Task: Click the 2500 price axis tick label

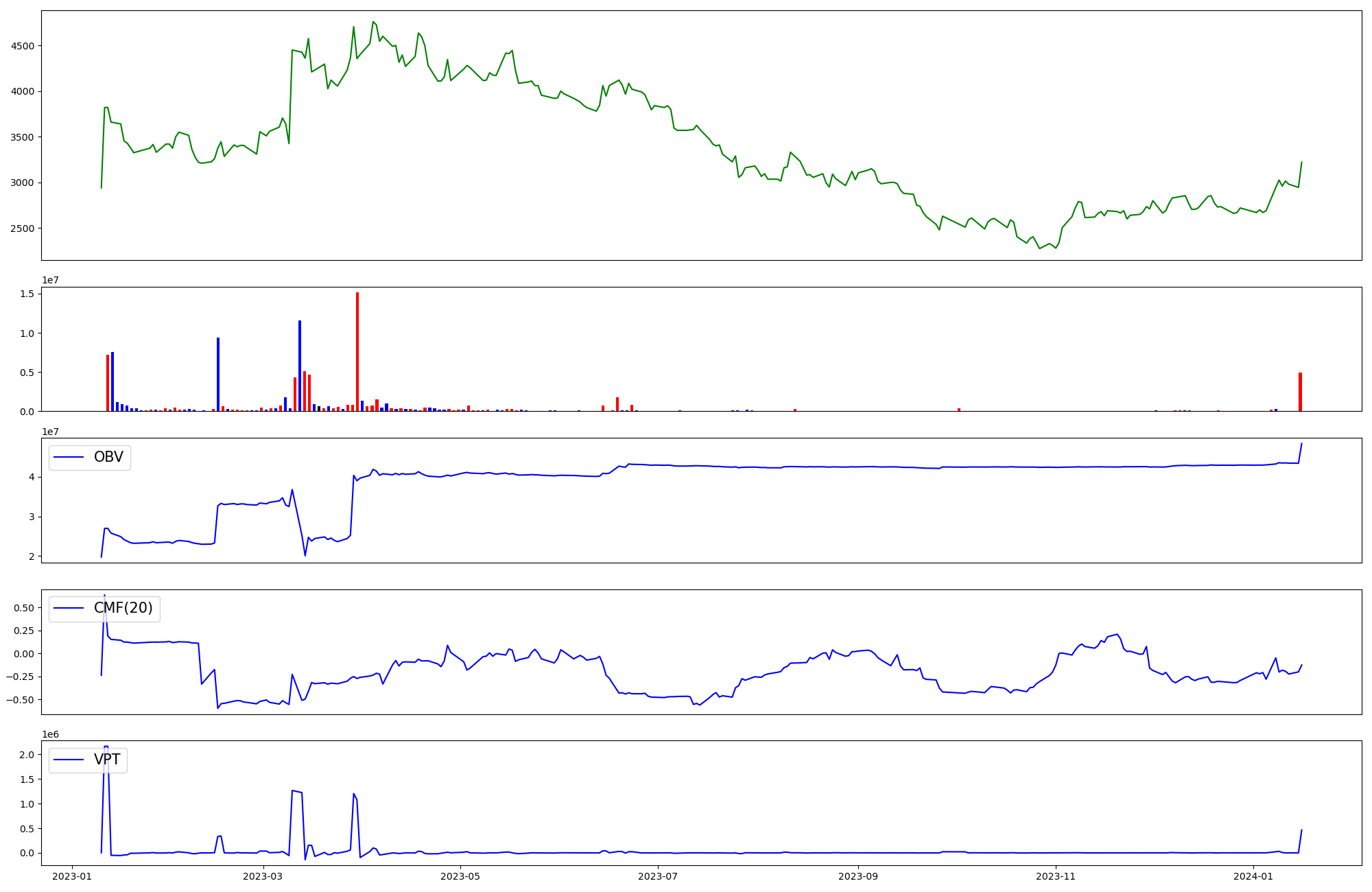Action: (23, 228)
